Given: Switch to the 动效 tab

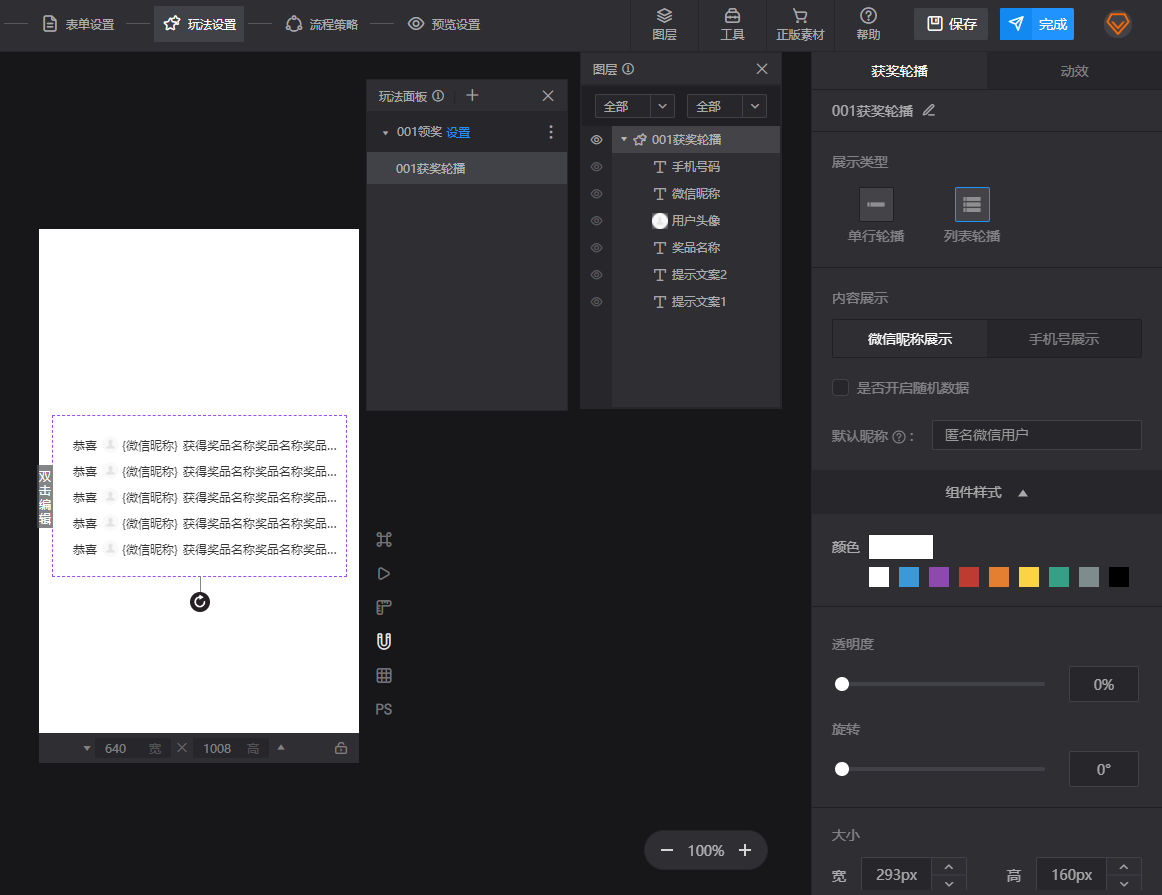Looking at the screenshot, I should click(x=1074, y=71).
